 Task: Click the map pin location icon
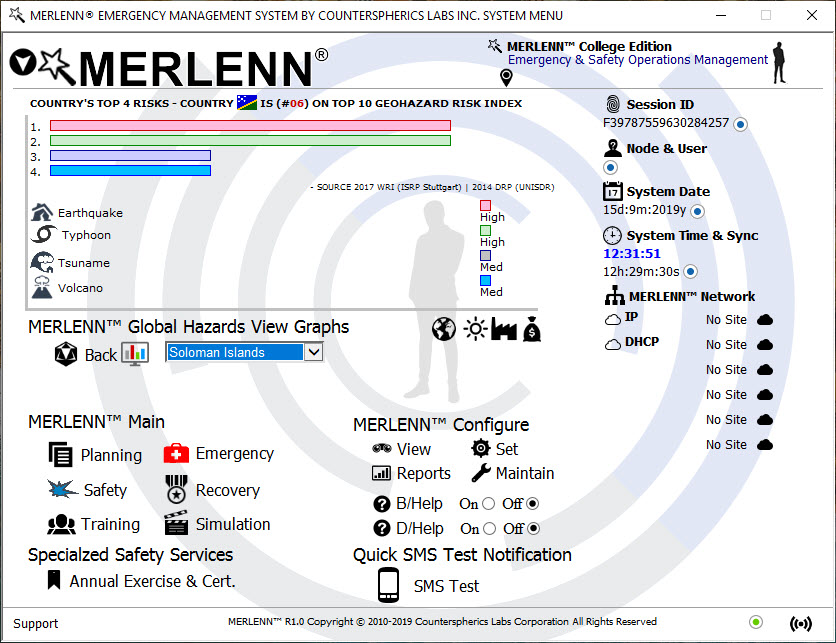point(506,78)
